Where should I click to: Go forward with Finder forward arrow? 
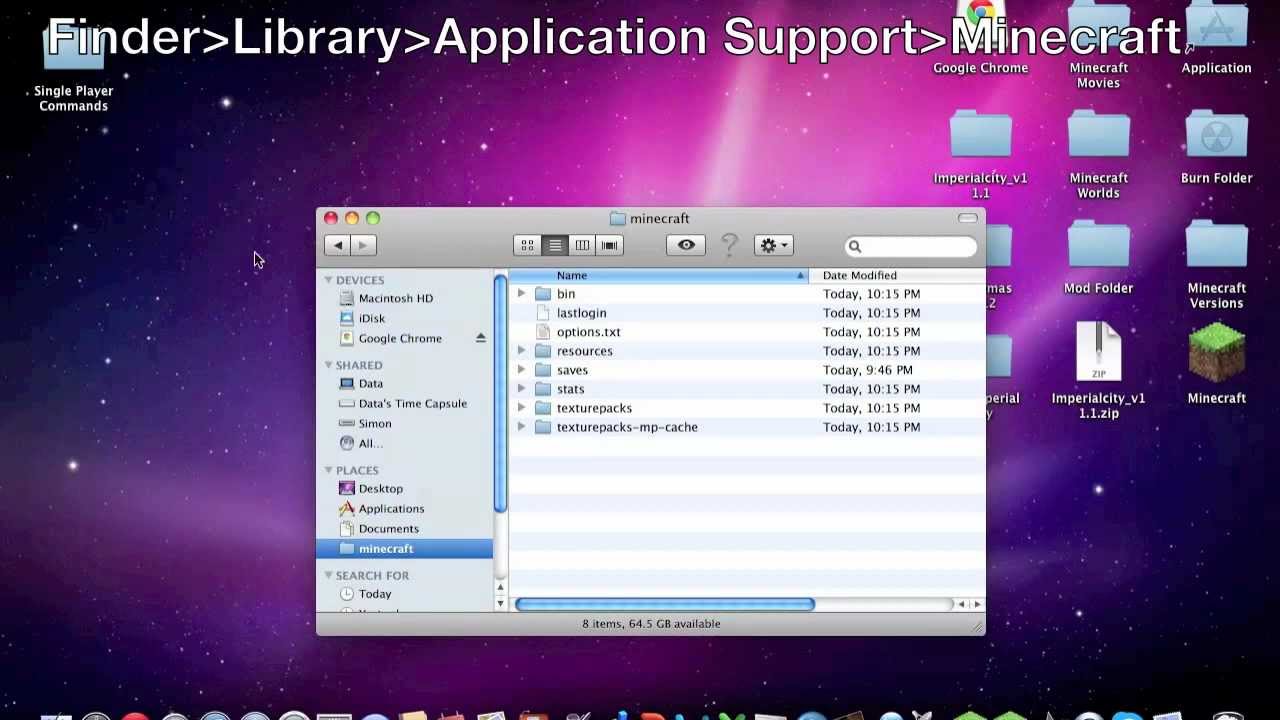(x=363, y=245)
